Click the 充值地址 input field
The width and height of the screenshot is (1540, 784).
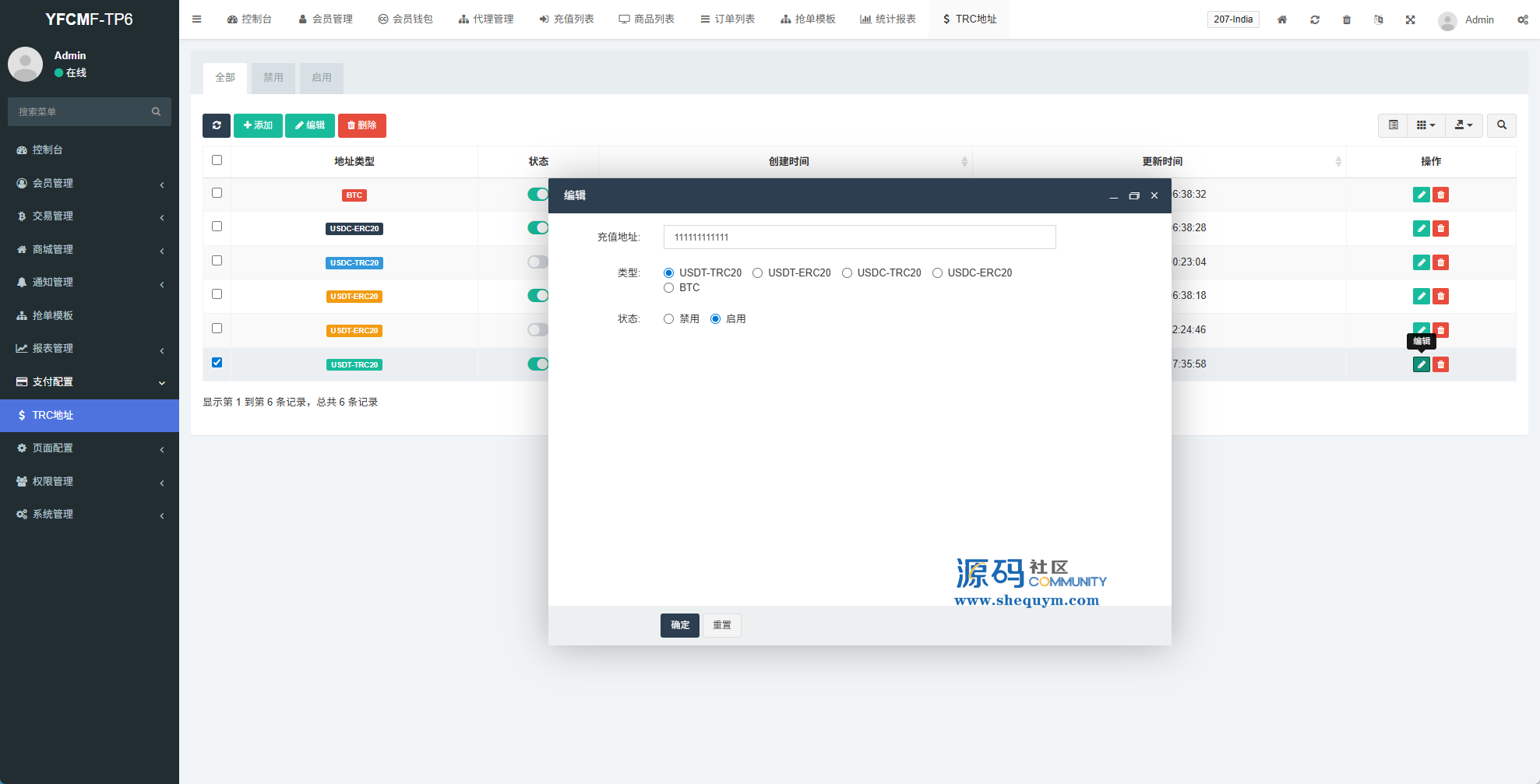click(859, 237)
